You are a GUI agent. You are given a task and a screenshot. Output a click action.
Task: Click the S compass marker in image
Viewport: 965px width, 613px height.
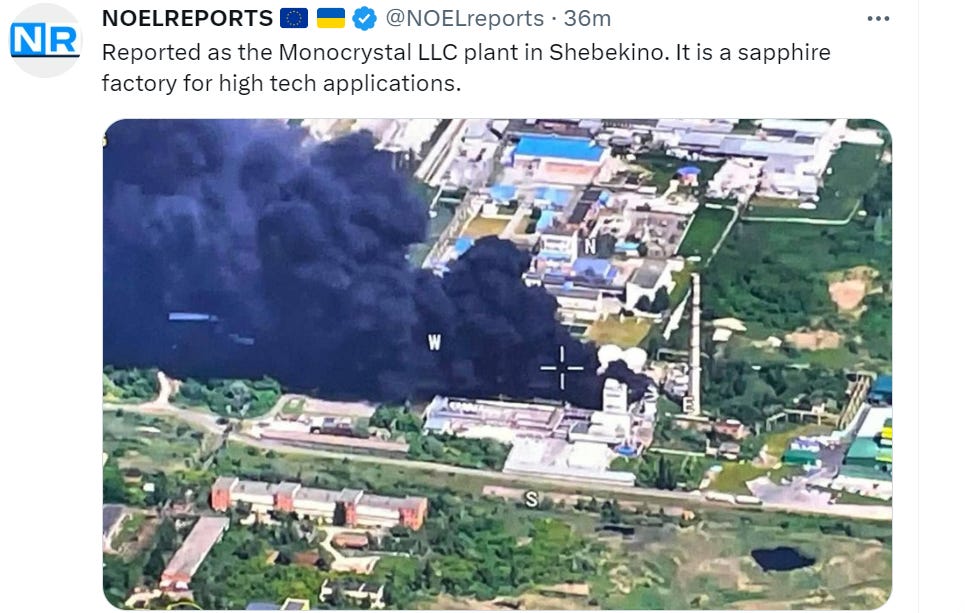tap(531, 499)
